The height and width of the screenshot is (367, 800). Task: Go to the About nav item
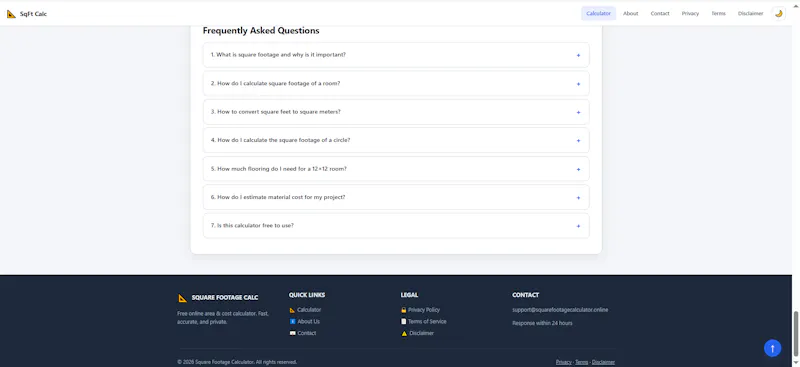[x=631, y=14]
